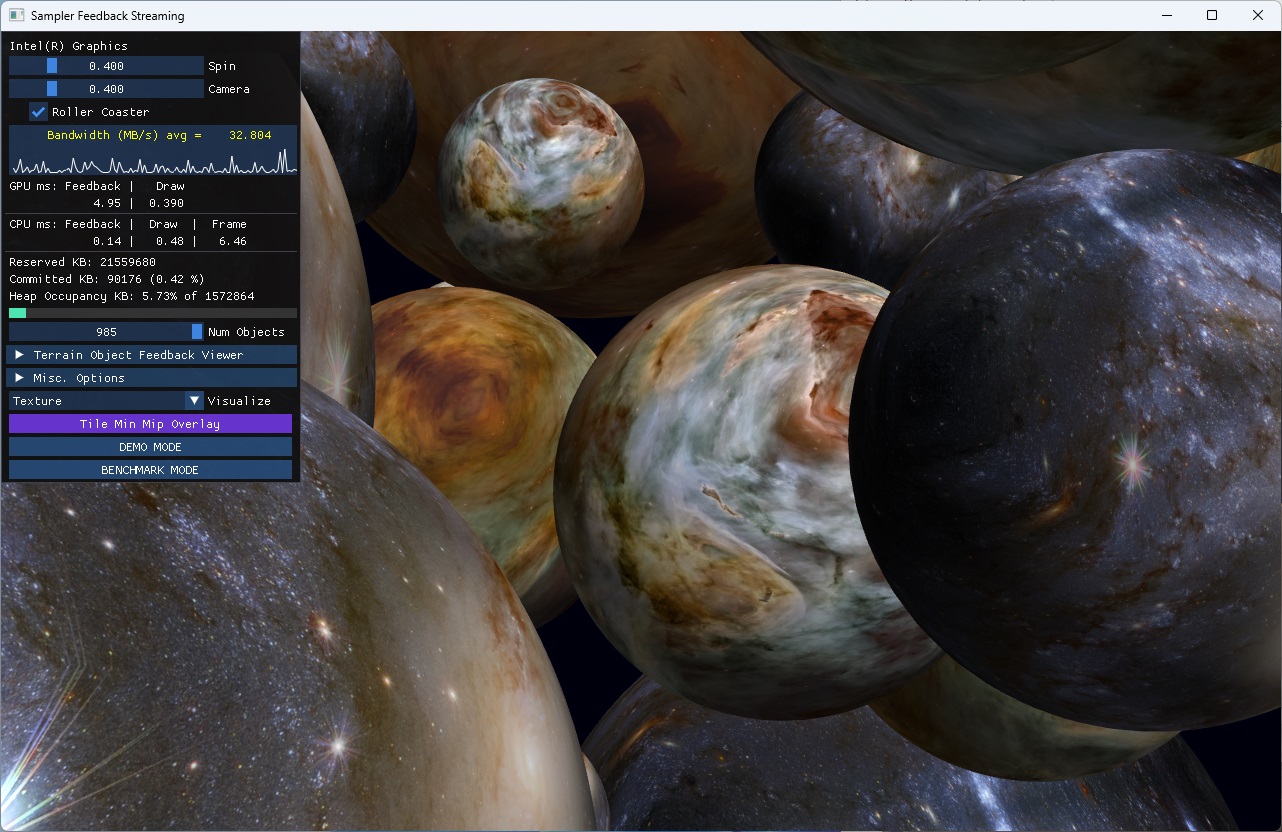Click the heap occupancy progress bar
Image resolution: width=1282 pixels, height=832 pixels.
[x=153, y=314]
